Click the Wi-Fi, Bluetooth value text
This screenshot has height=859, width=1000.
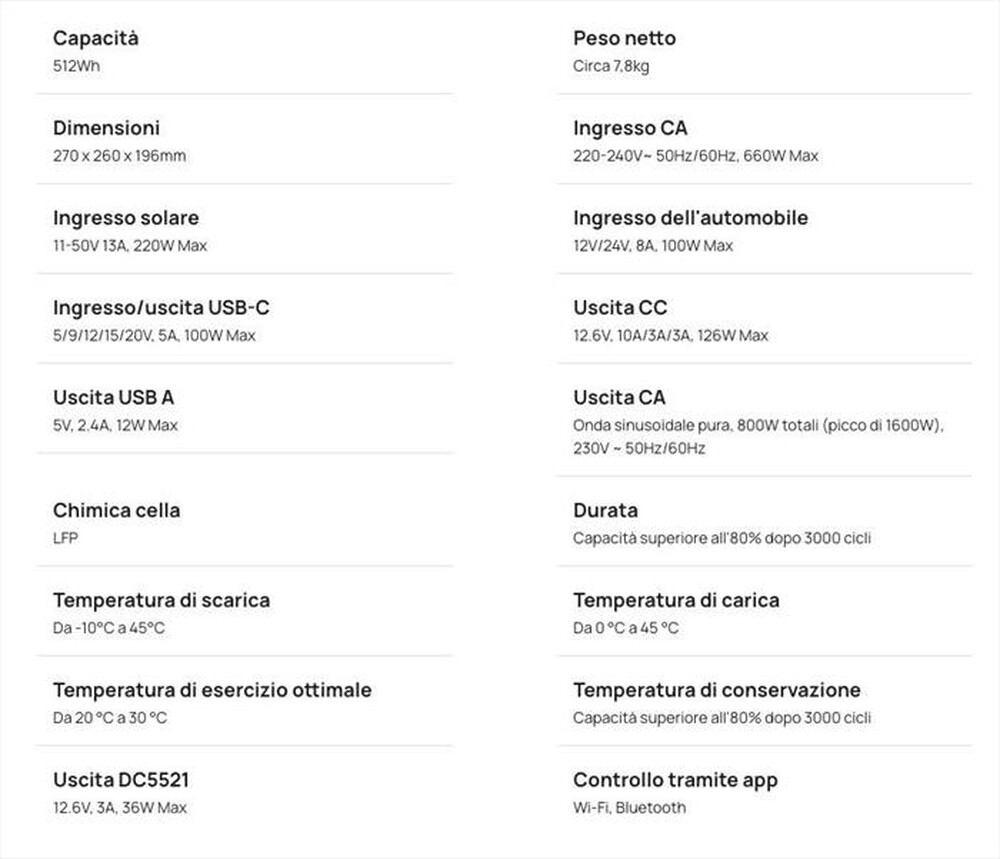(x=629, y=808)
